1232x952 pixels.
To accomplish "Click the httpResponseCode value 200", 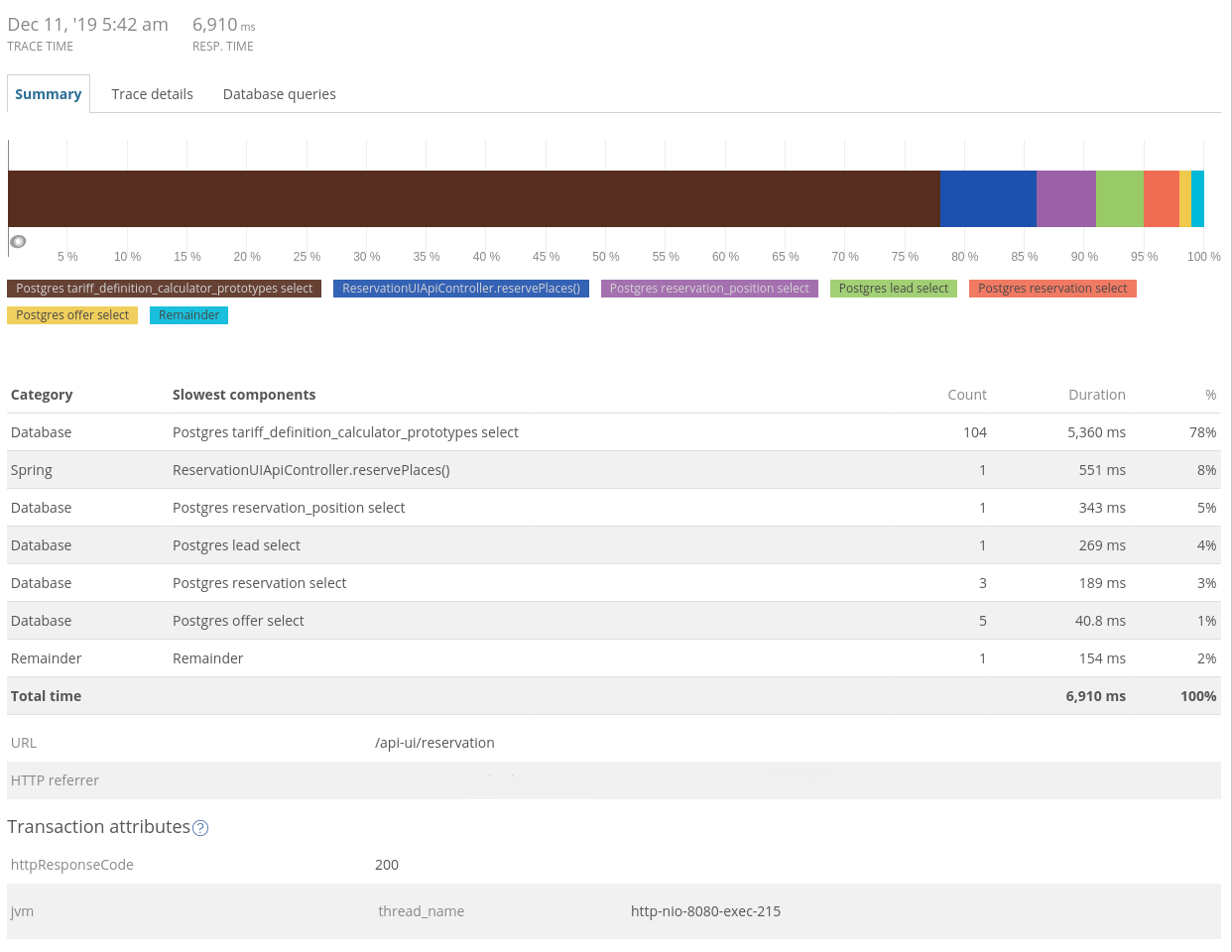I will pyautogui.click(x=387, y=865).
